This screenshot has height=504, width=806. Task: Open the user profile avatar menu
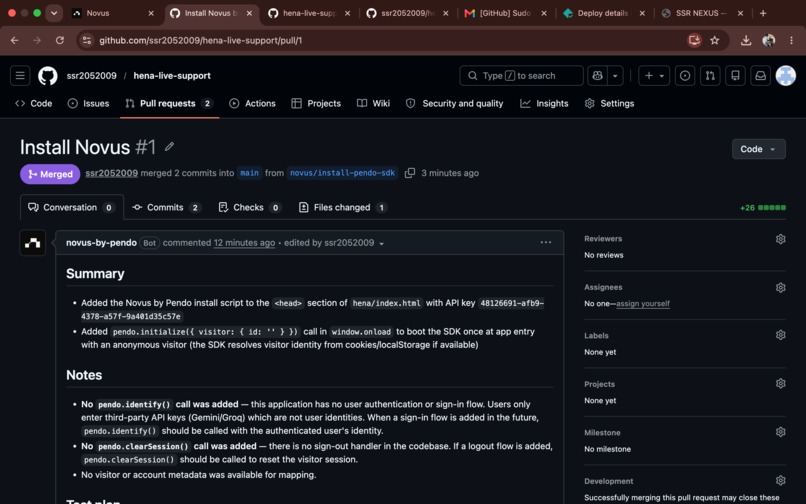click(x=785, y=76)
